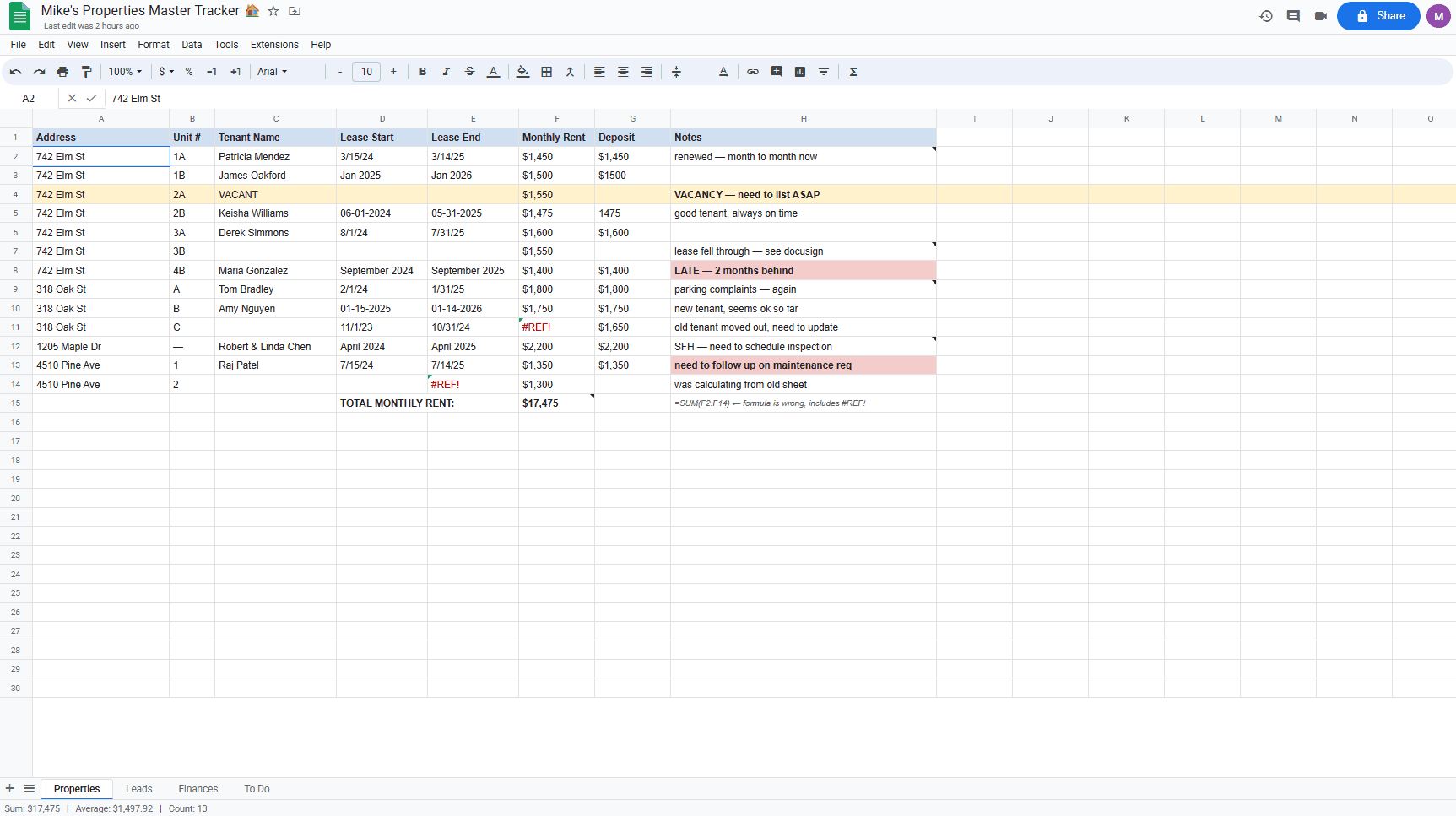Switch to the Finances sheet tab
Image resolution: width=1456 pixels, height=816 pixels.
198,788
